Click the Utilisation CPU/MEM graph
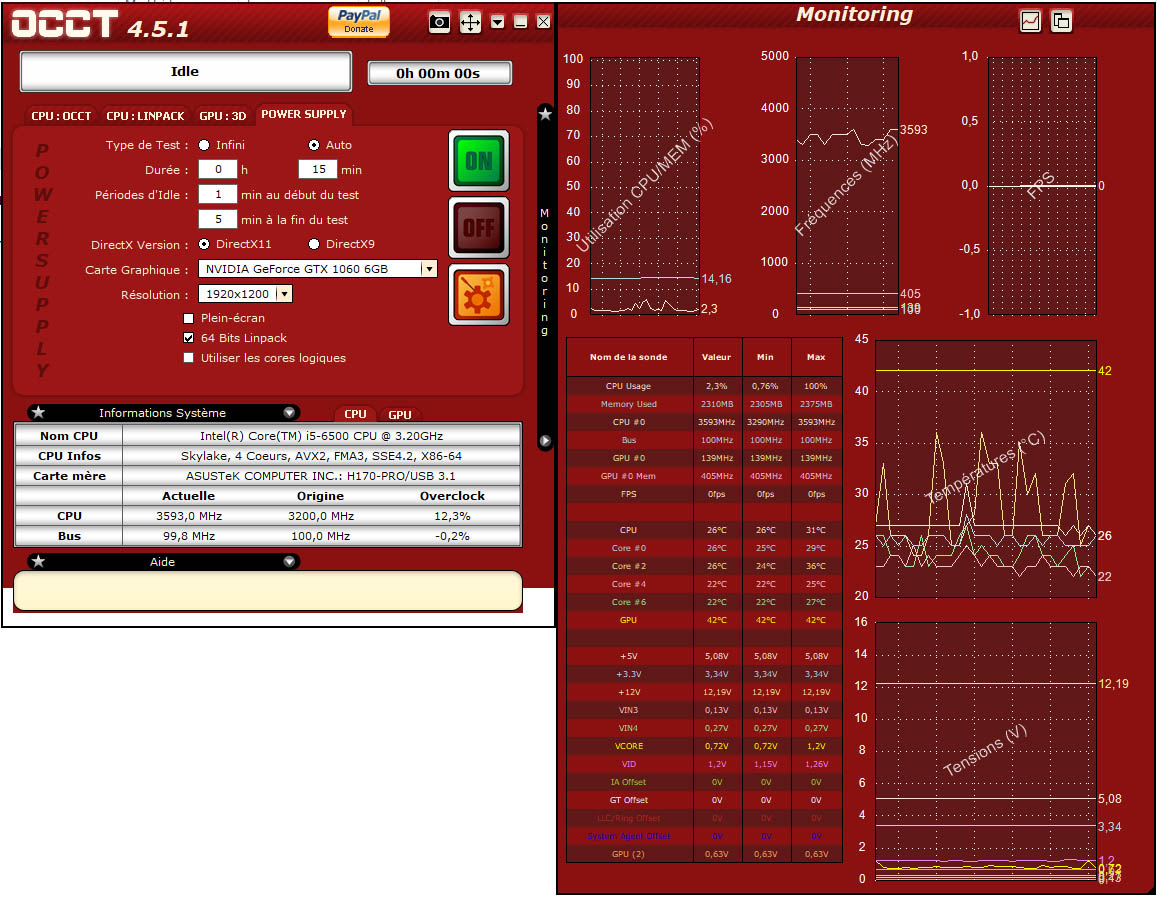The image size is (1157, 897). pyautogui.click(x=645, y=186)
